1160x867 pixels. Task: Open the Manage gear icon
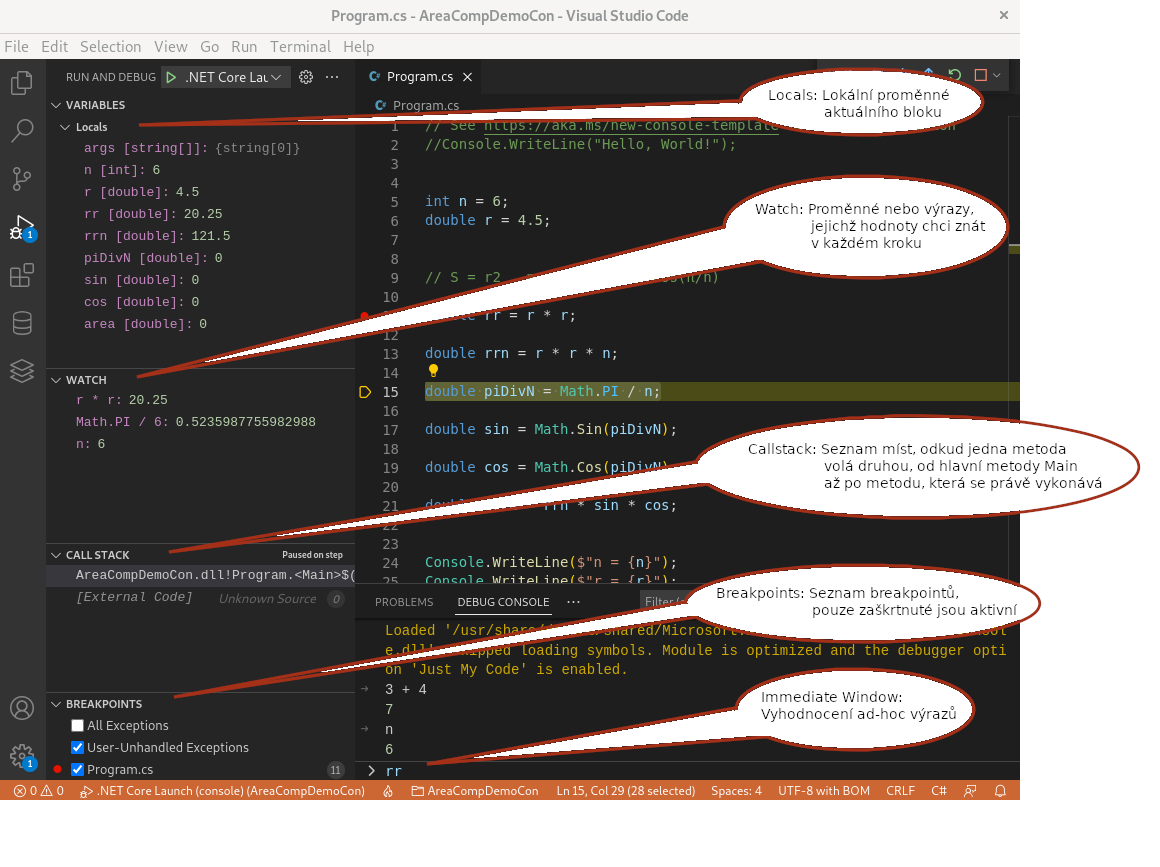pos(22,756)
